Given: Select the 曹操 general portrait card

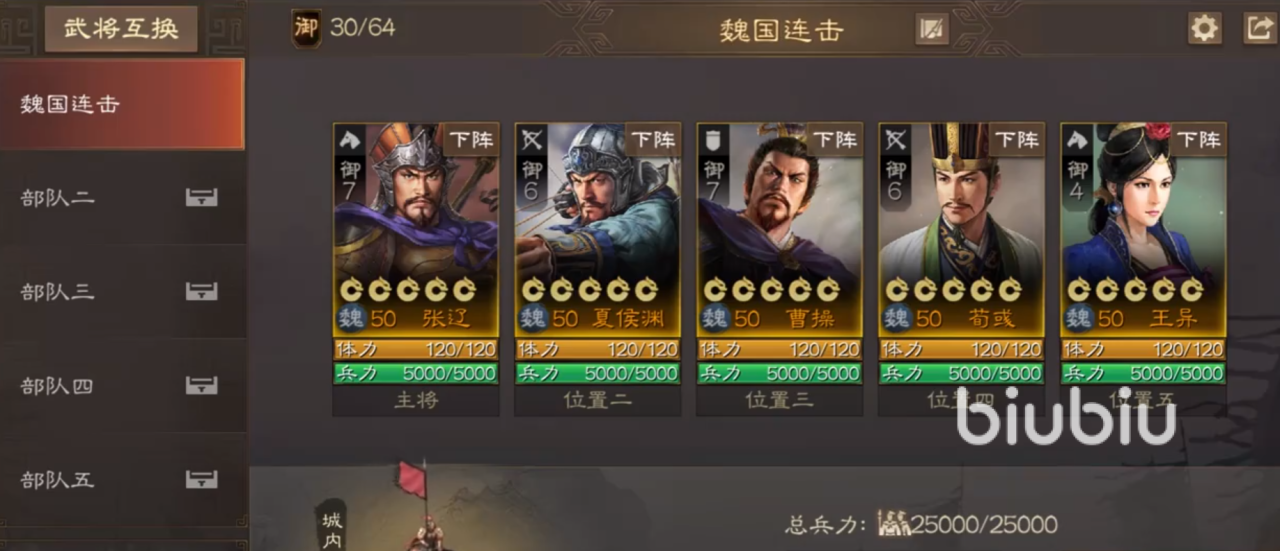Looking at the screenshot, I should coord(780,229).
